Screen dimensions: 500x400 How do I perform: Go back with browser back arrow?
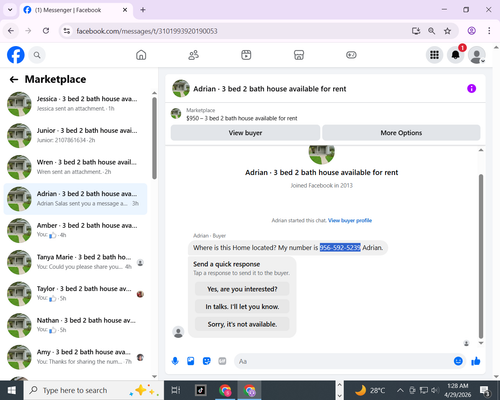click(x=11, y=31)
